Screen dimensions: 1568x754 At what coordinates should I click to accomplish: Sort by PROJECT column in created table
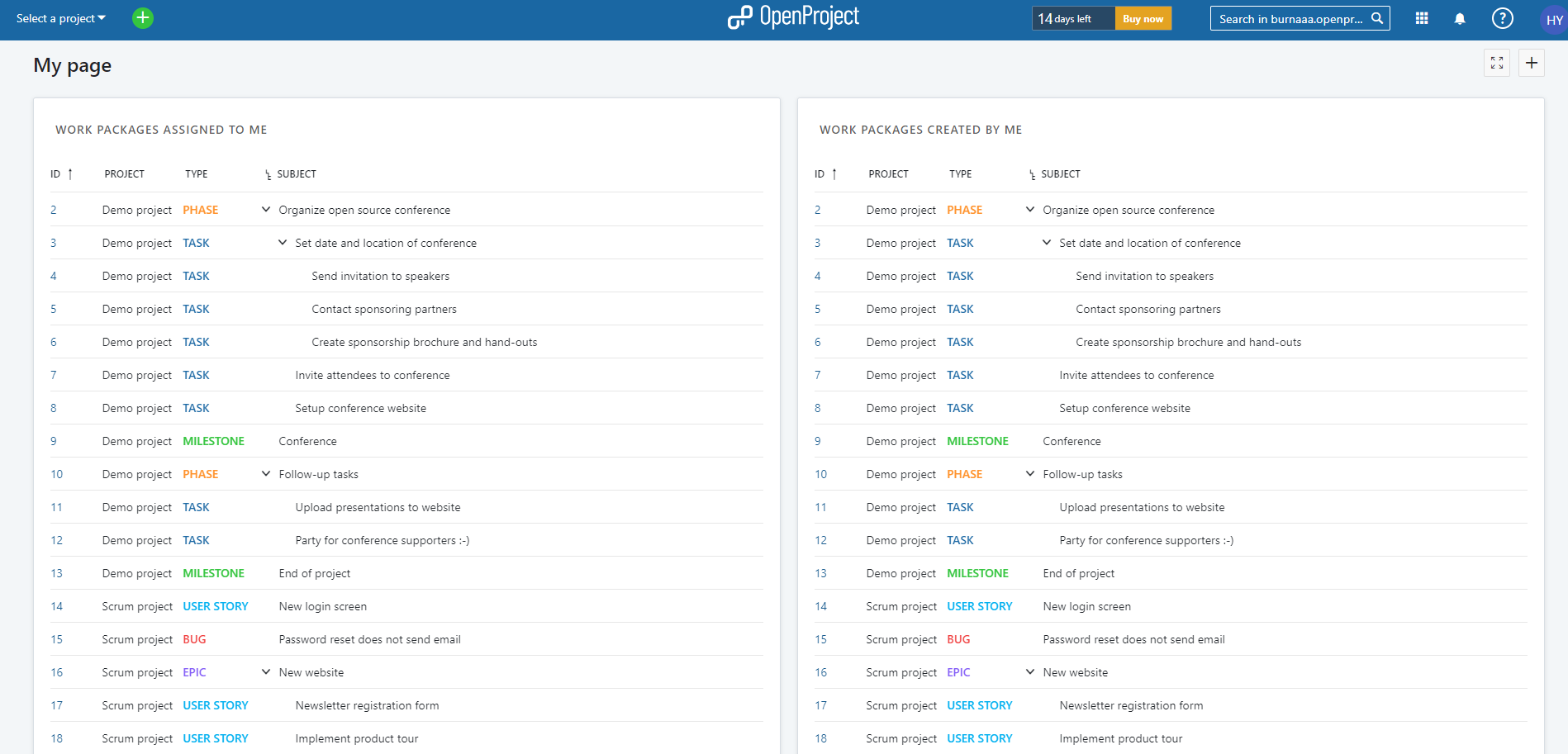point(888,174)
